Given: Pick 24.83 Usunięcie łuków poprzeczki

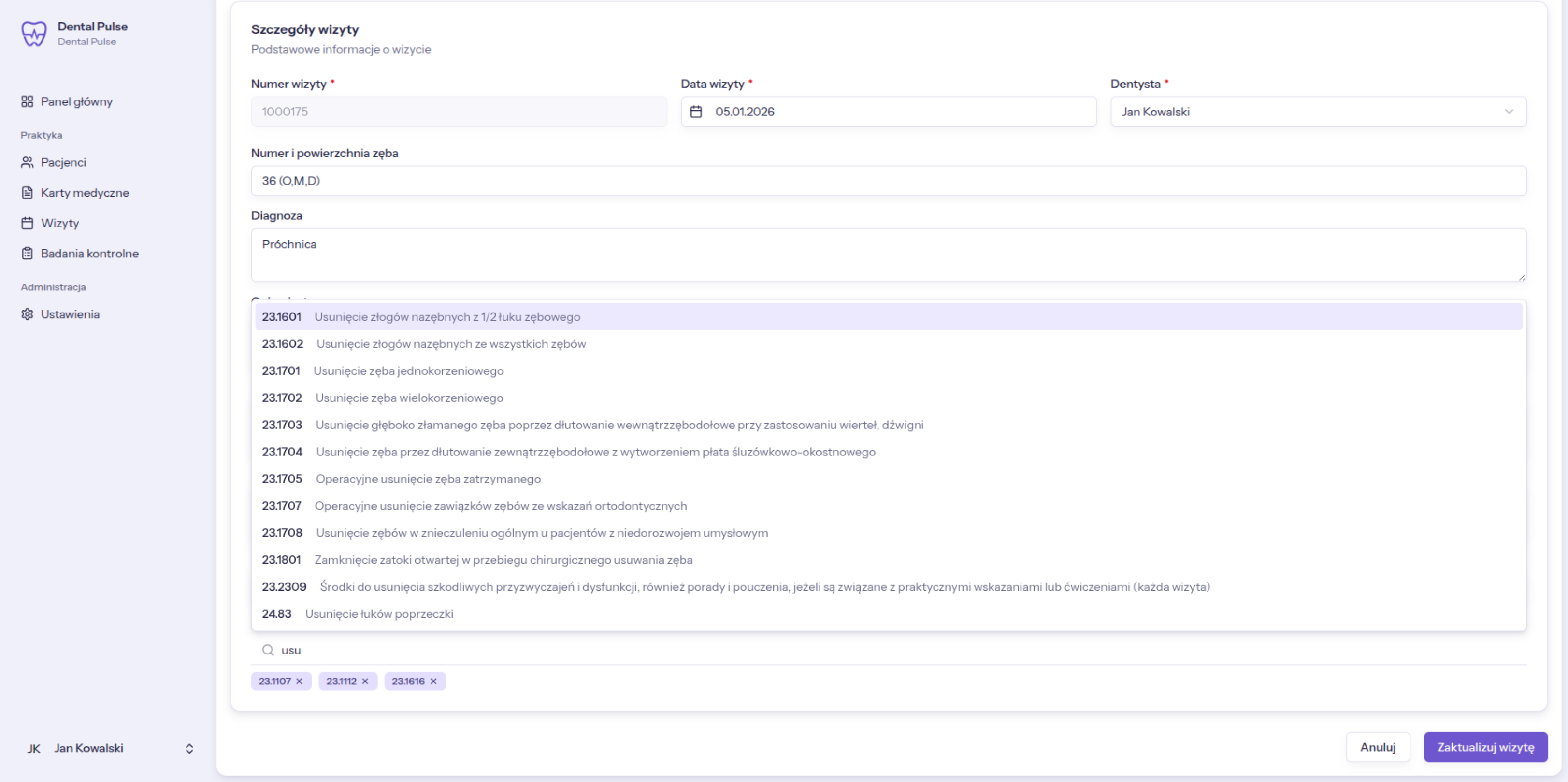Looking at the screenshot, I should [x=379, y=614].
